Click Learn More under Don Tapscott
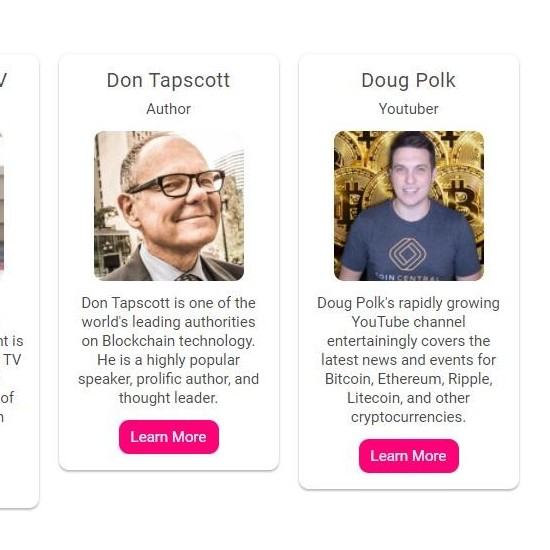 tap(169, 437)
